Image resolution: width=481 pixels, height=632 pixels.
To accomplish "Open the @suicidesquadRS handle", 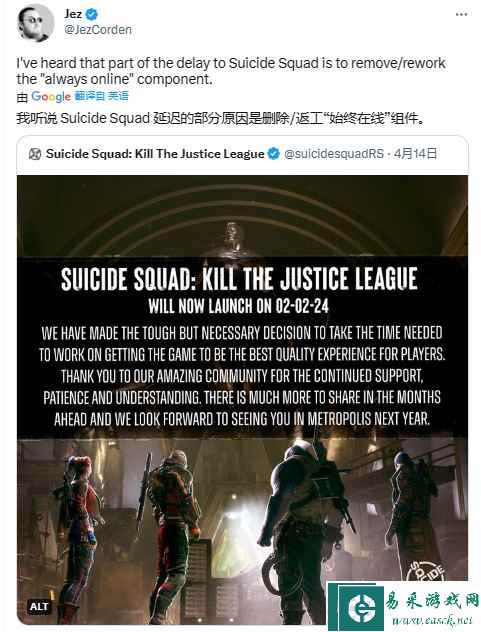I will point(334,154).
